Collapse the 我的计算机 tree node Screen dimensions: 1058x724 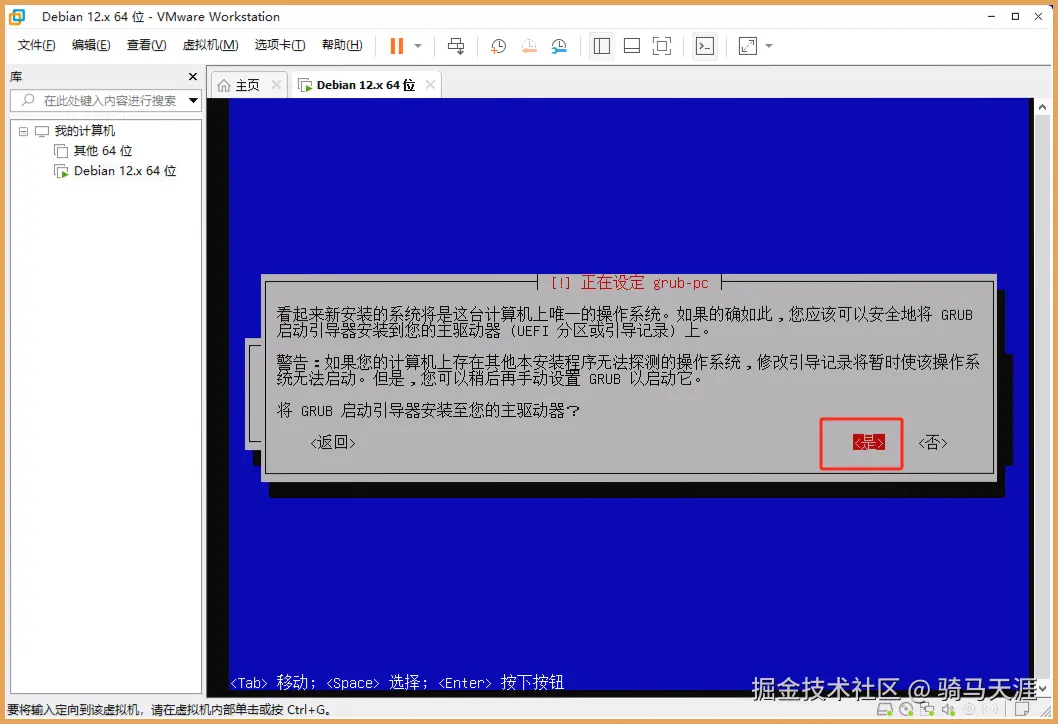coord(22,130)
